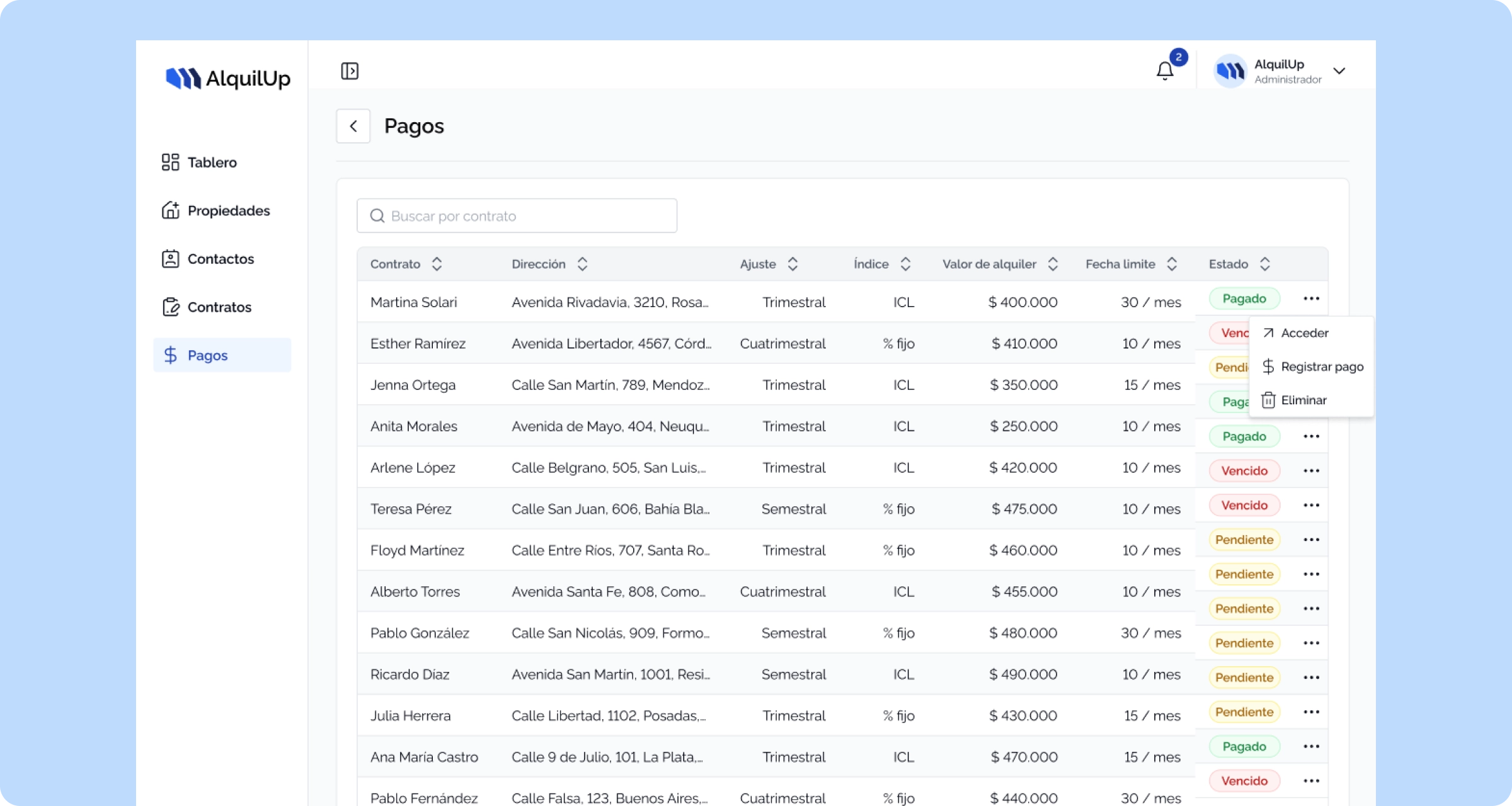Click the AlquilUp logo in the sidebar
This screenshot has height=806, width=1512.
pos(227,79)
